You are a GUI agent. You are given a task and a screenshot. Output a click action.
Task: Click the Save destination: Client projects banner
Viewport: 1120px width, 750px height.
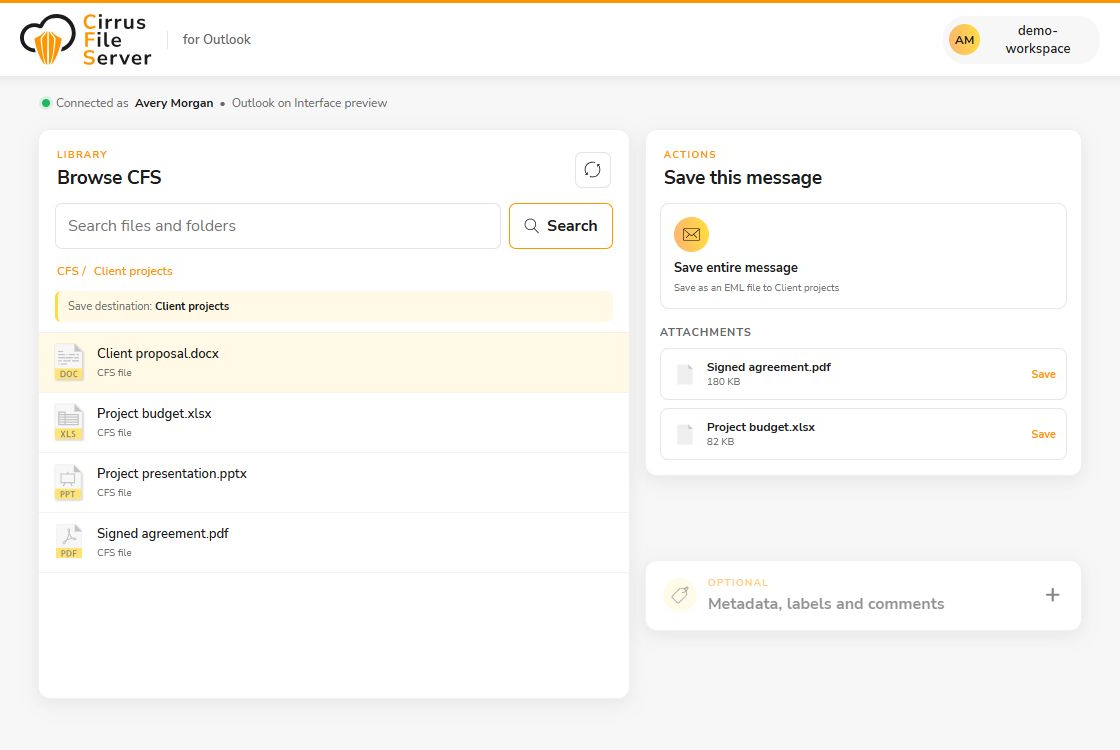click(334, 306)
